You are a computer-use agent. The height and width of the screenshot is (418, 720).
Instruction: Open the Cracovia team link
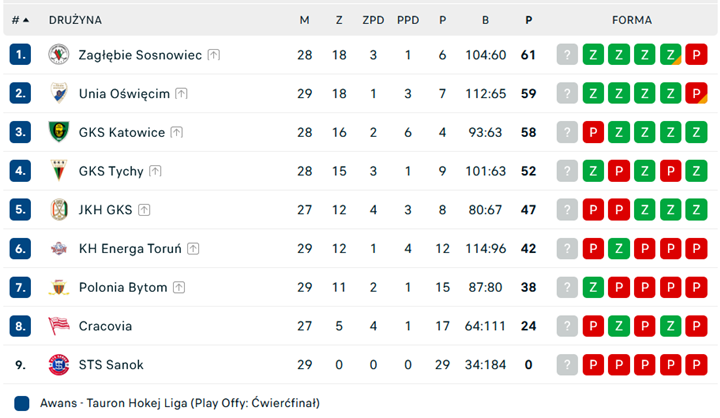(105, 326)
